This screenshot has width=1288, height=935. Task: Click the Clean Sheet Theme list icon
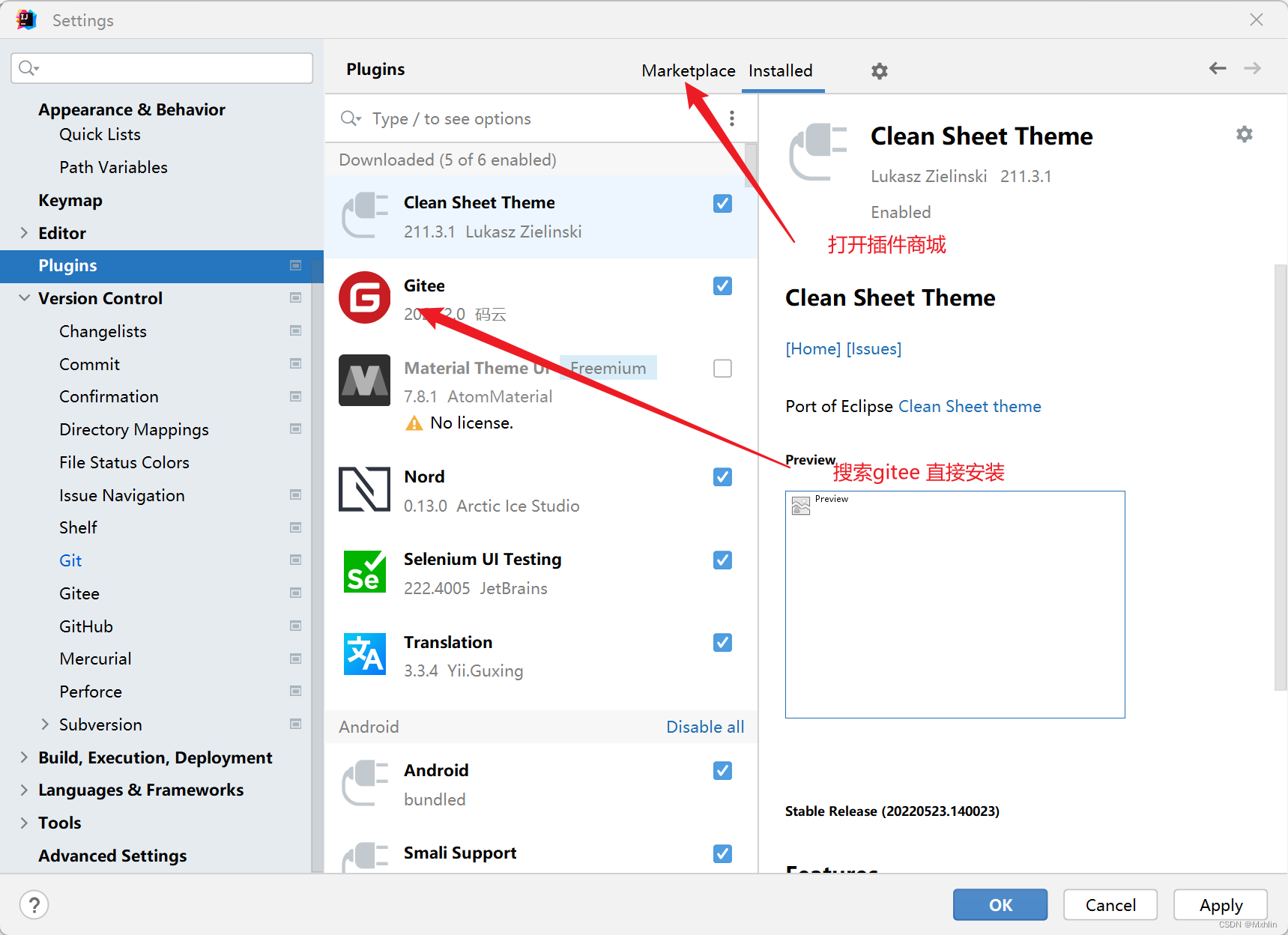point(364,215)
